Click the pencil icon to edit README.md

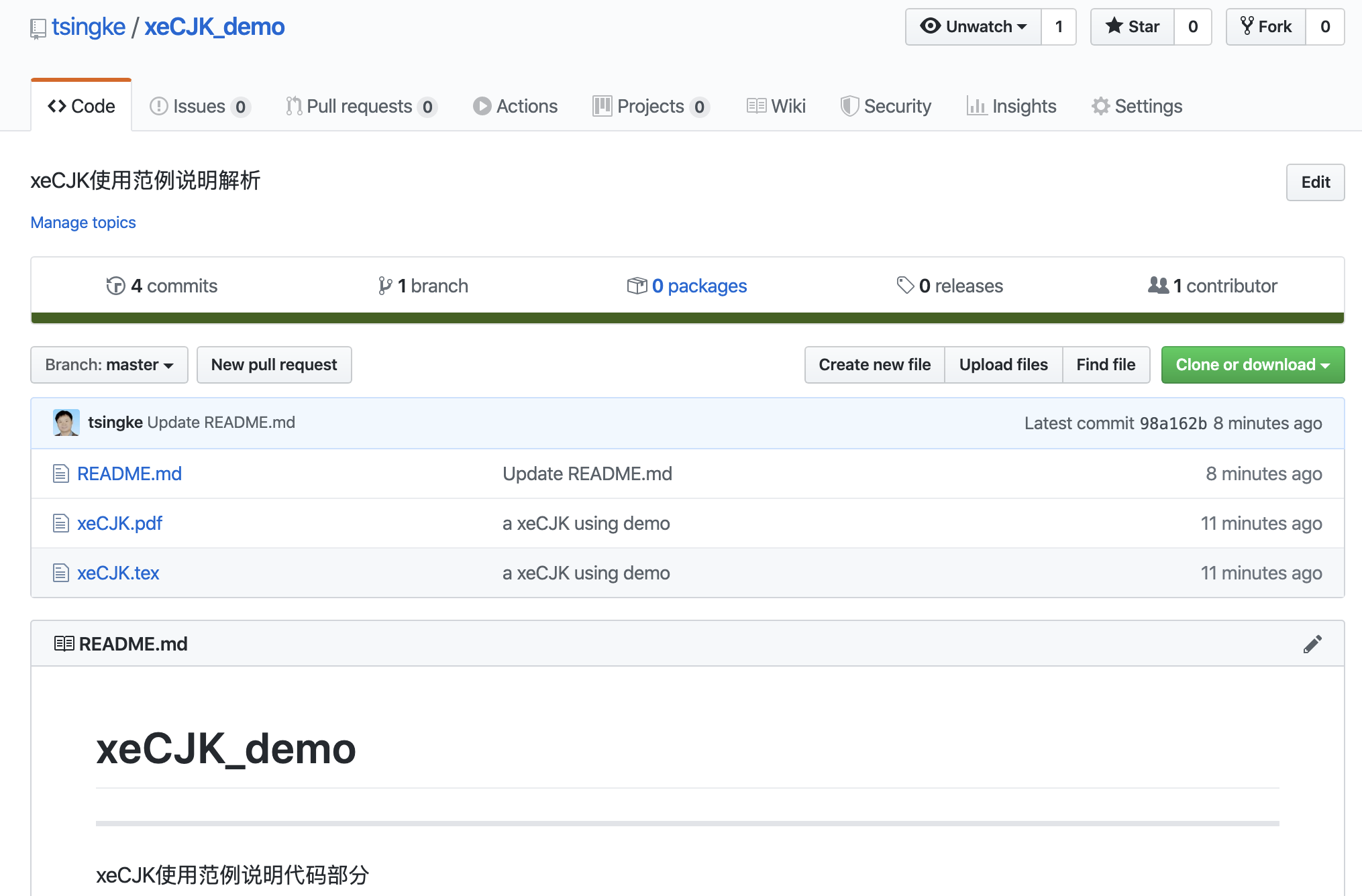(x=1312, y=644)
